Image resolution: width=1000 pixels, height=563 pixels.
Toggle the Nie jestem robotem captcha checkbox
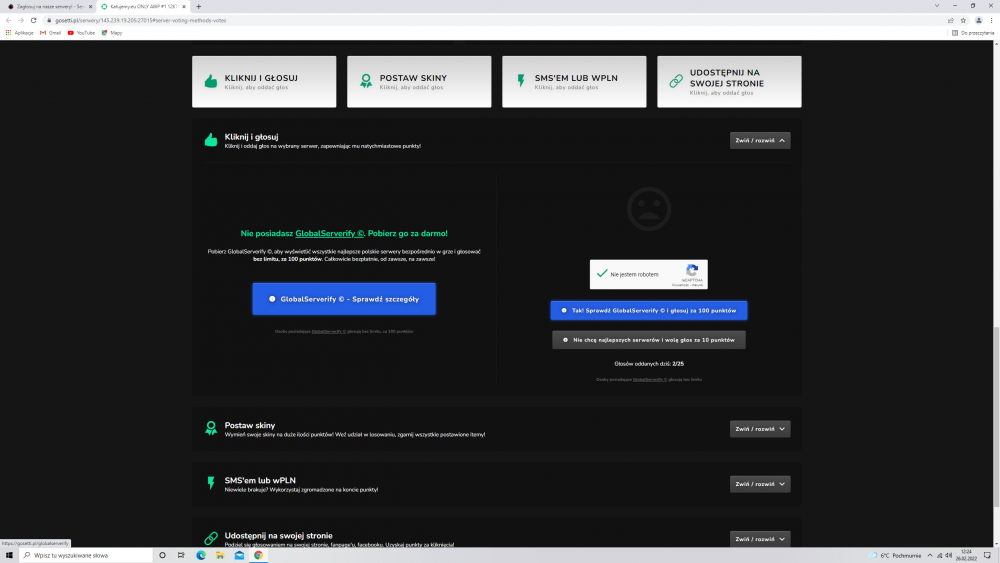(x=601, y=274)
